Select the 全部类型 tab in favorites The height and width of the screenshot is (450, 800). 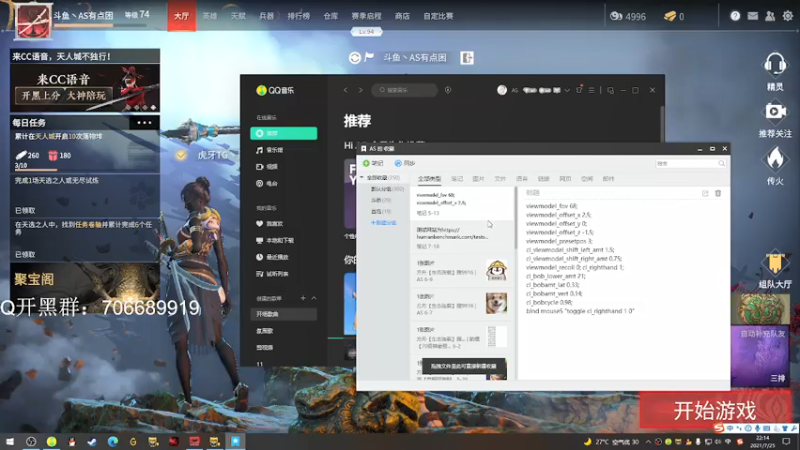429,179
